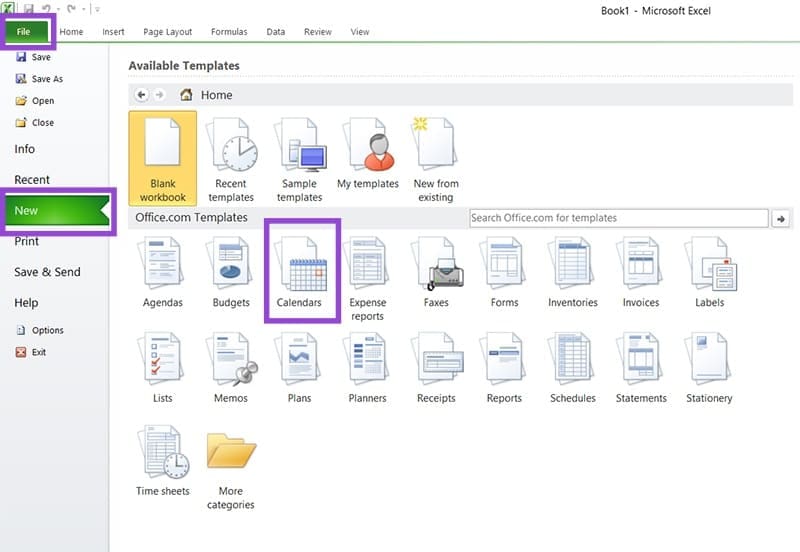Image resolution: width=800 pixels, height=552 pixels.
Task: Open the Page Layout tab
Action: 167,32
